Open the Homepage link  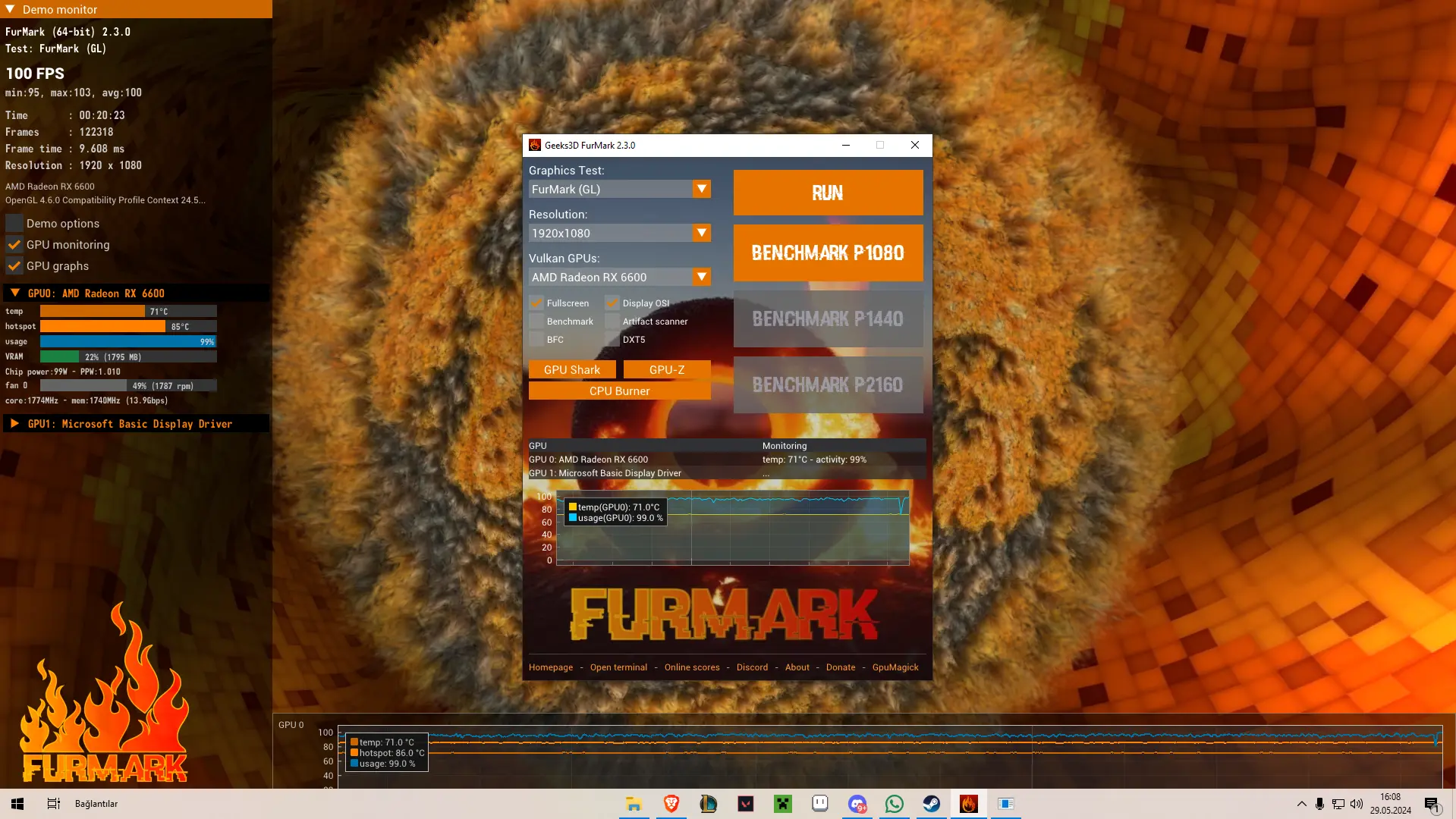551,667
